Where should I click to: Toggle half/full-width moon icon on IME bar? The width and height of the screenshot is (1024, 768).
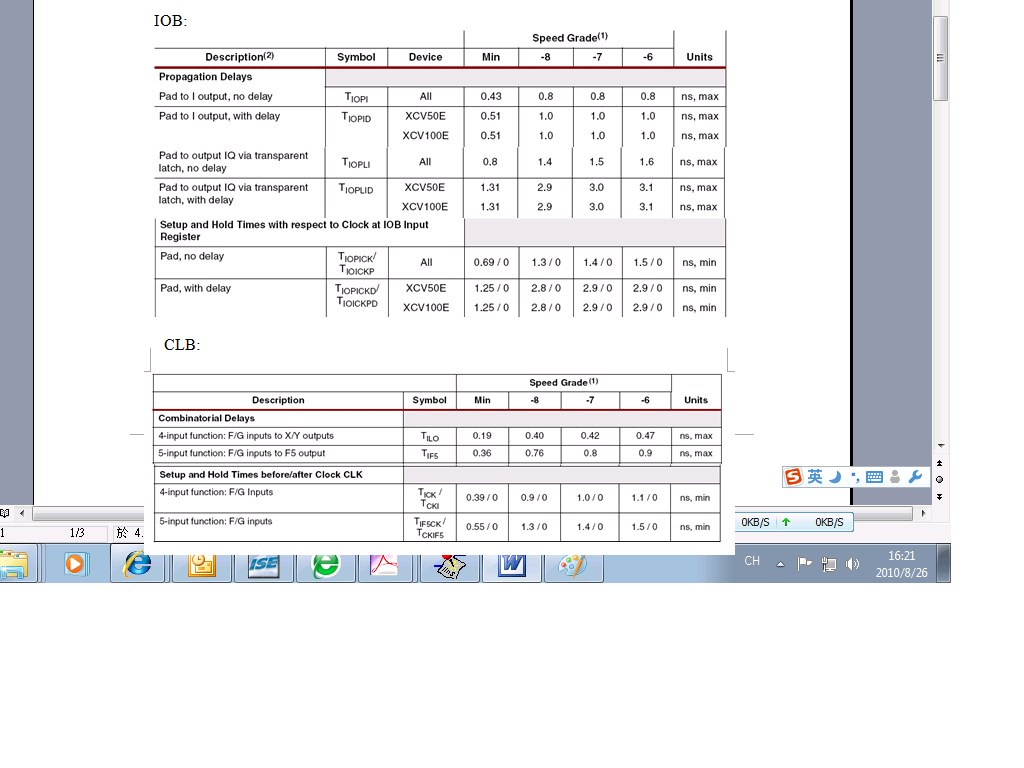pos(836,477)
